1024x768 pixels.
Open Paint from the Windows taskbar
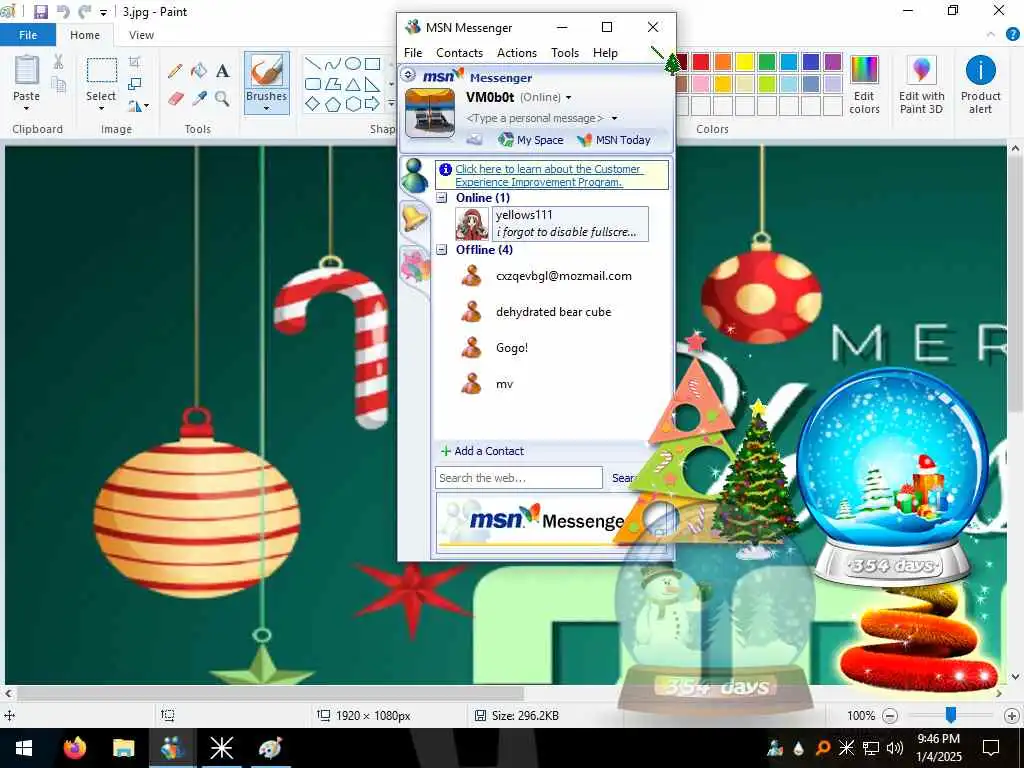point(270,748)
